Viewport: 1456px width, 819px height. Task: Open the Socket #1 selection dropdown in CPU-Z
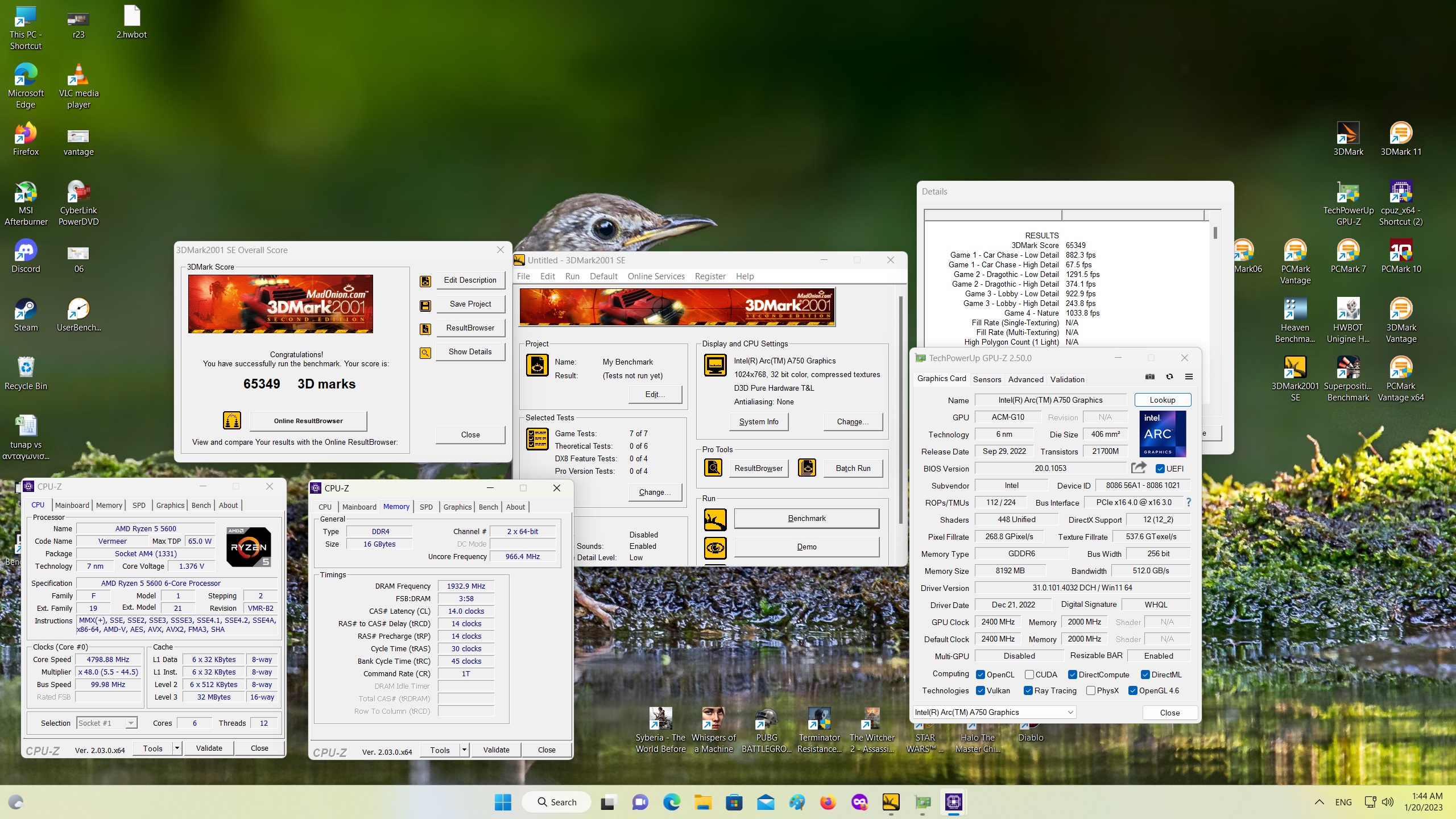pos(107,723)
